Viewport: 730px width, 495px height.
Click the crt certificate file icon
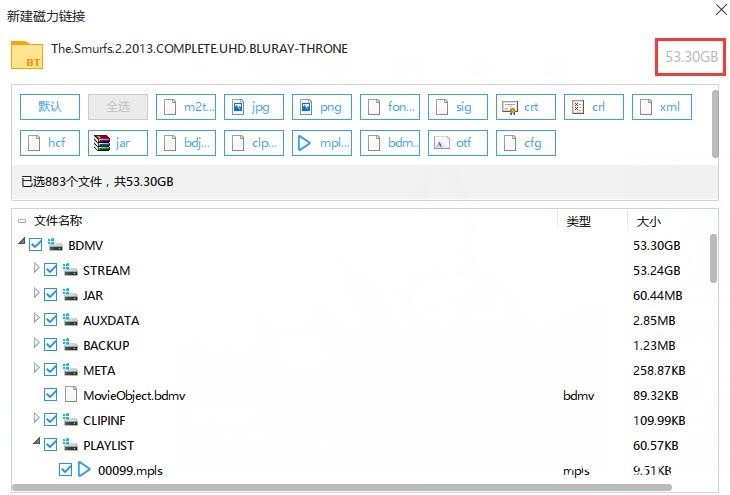point(510,107)
